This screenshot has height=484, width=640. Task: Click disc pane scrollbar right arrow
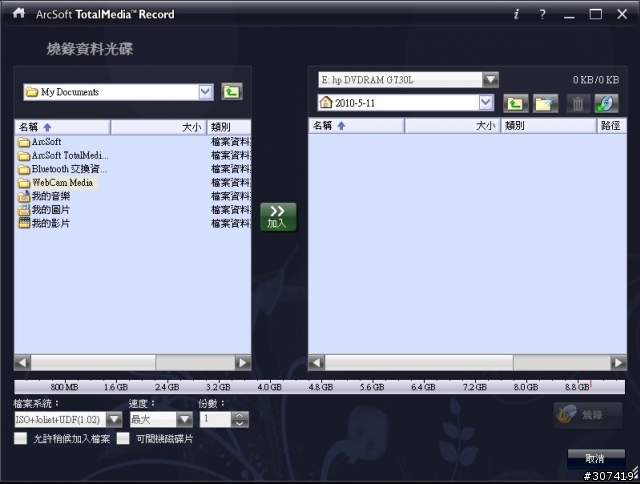click(x=618, y=362)
